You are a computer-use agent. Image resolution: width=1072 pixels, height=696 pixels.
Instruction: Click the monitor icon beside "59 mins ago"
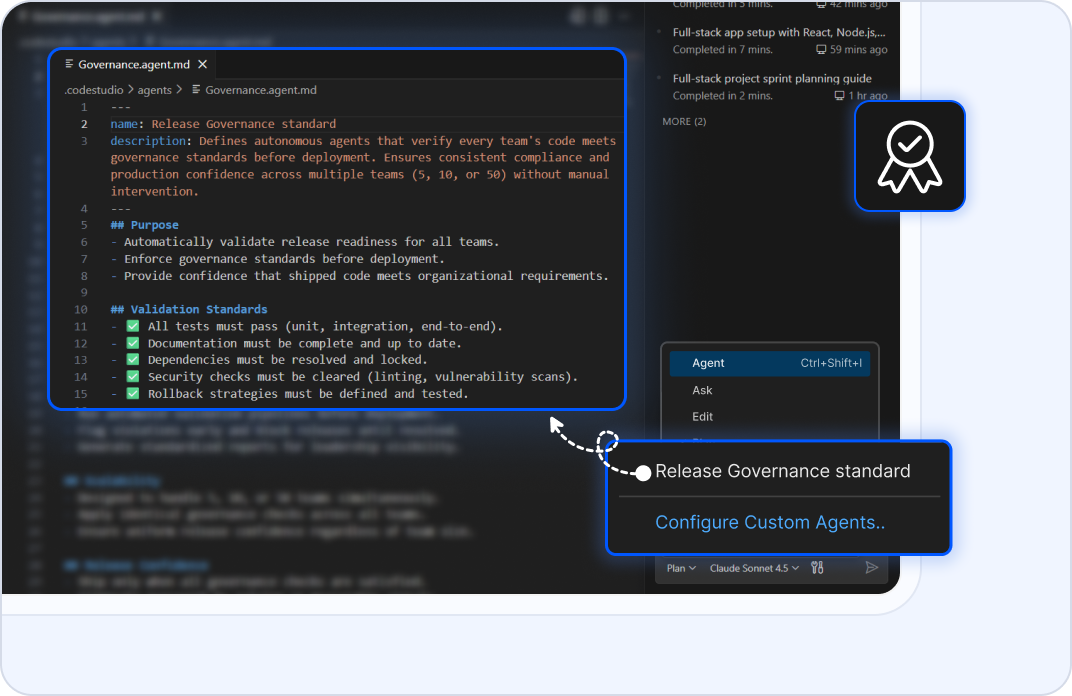tap(821, 50)
